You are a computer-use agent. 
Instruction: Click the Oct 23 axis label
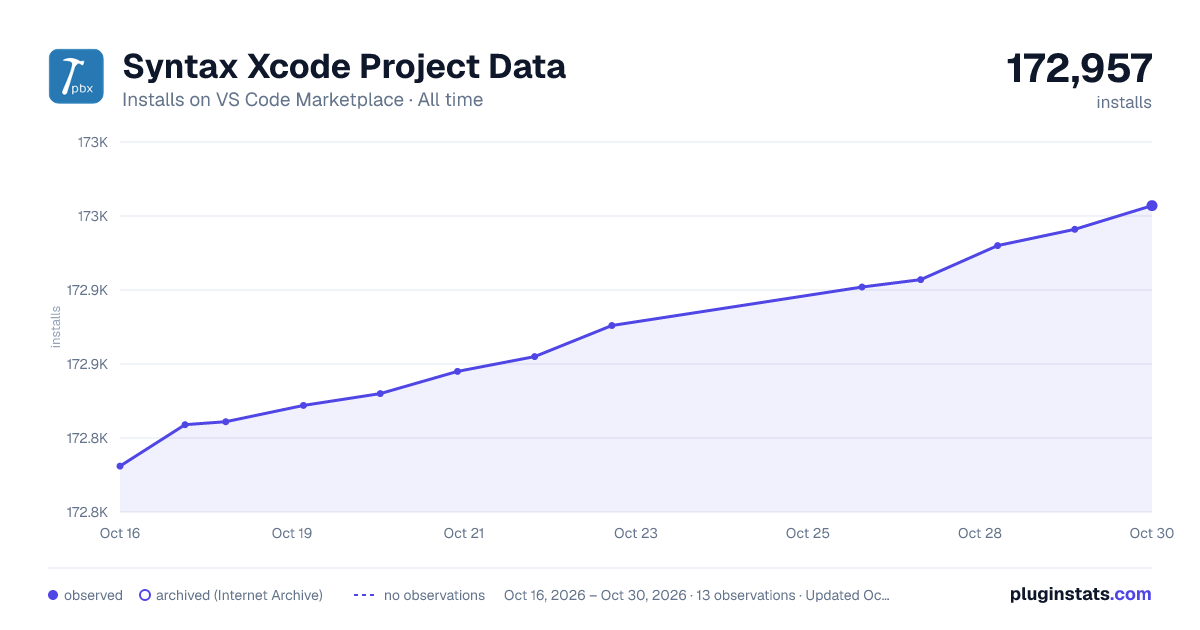636,533
